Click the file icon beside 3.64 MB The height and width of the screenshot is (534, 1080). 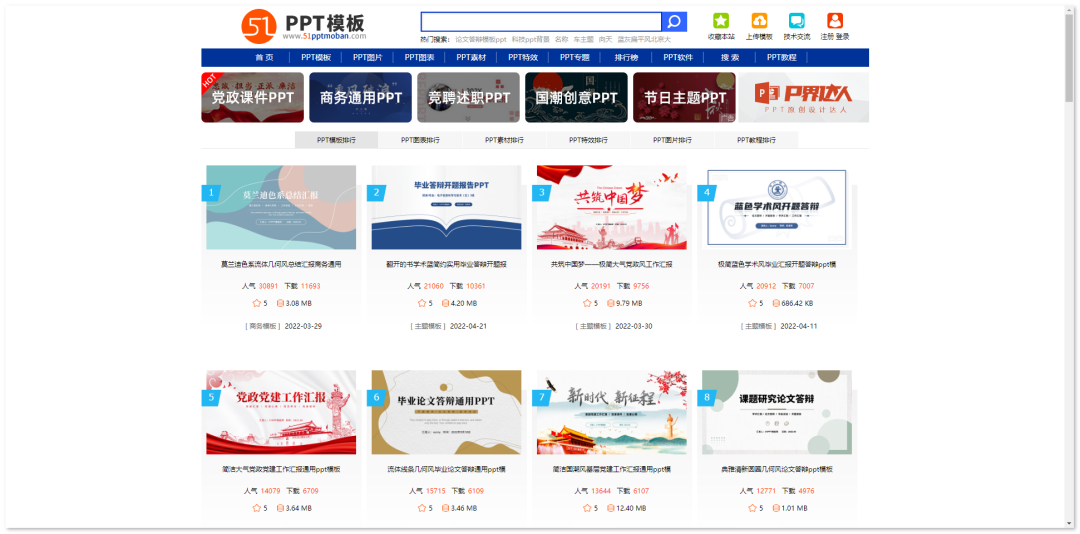(280, 509)
